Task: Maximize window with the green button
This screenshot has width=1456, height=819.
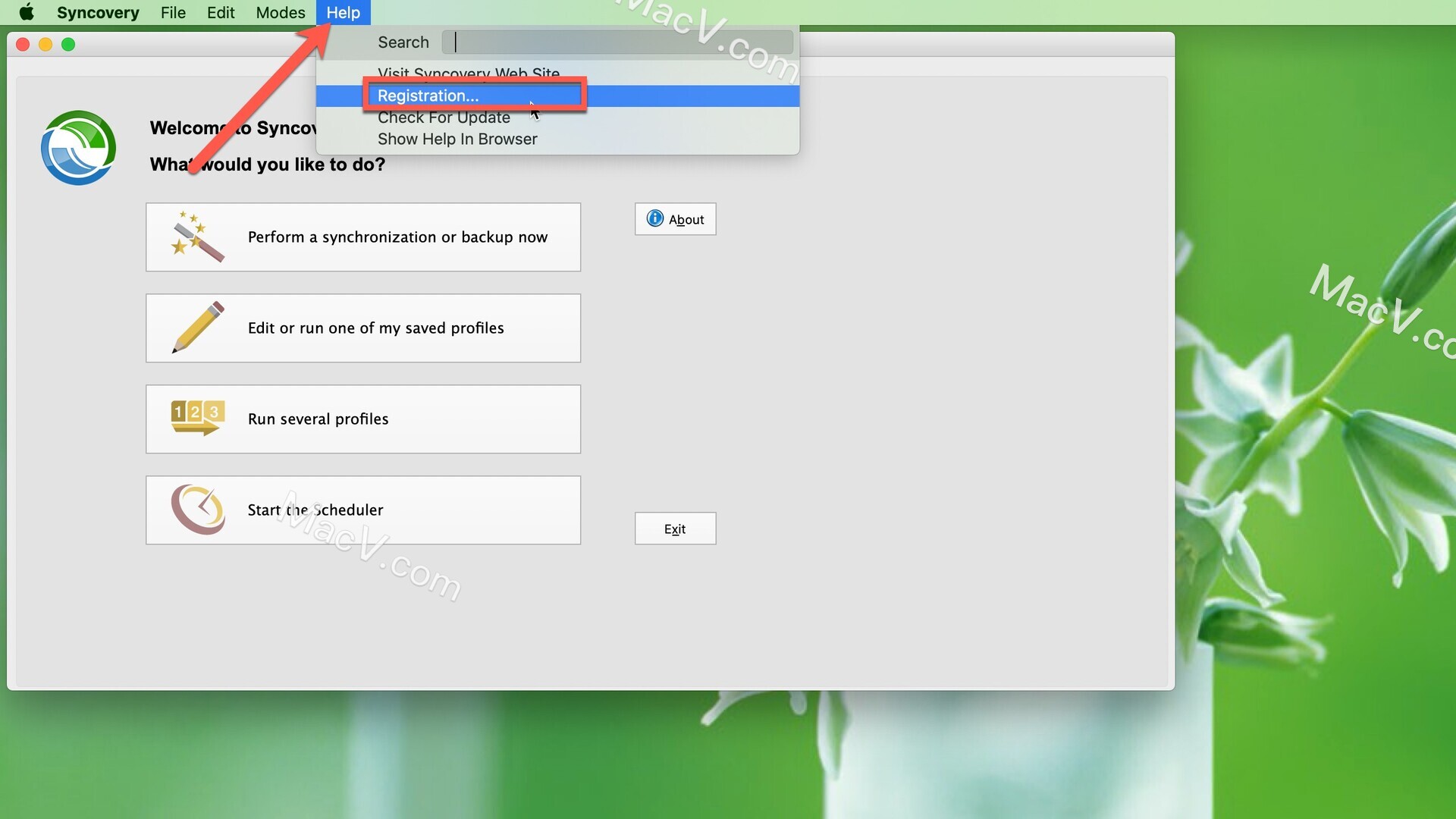Action: point(68,45)
